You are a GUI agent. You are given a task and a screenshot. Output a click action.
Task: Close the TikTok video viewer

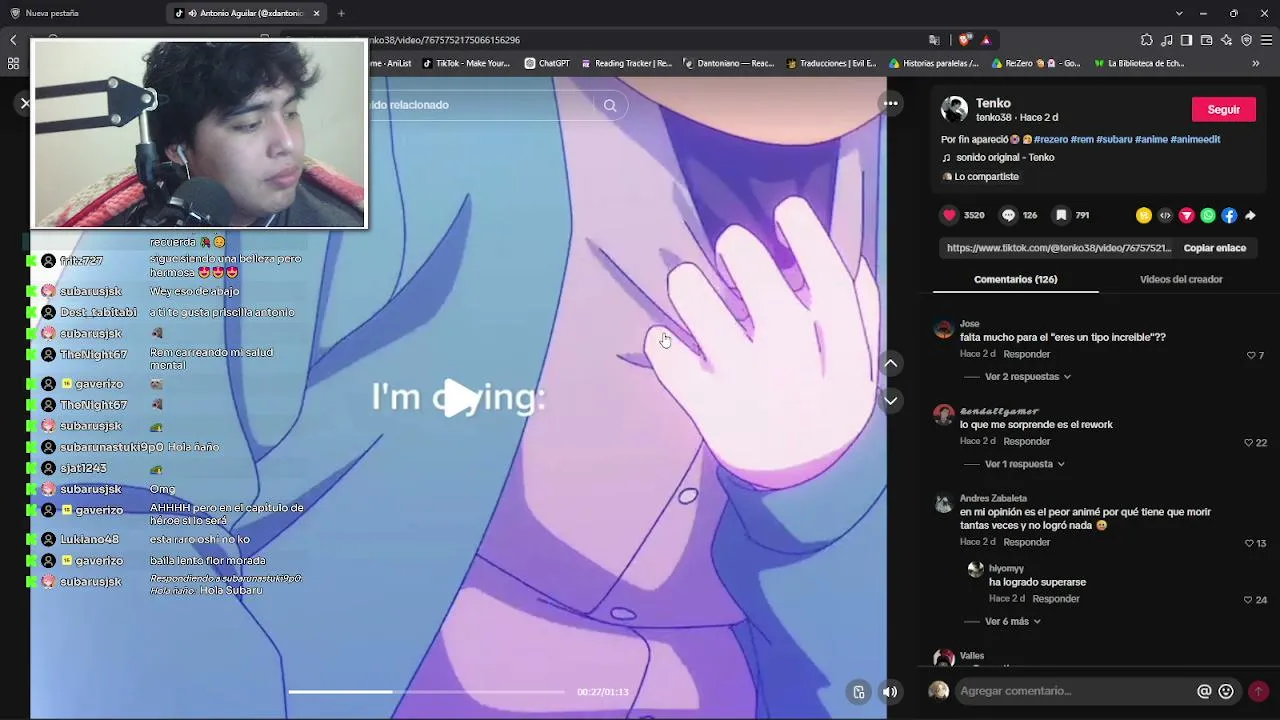(25, 103)
